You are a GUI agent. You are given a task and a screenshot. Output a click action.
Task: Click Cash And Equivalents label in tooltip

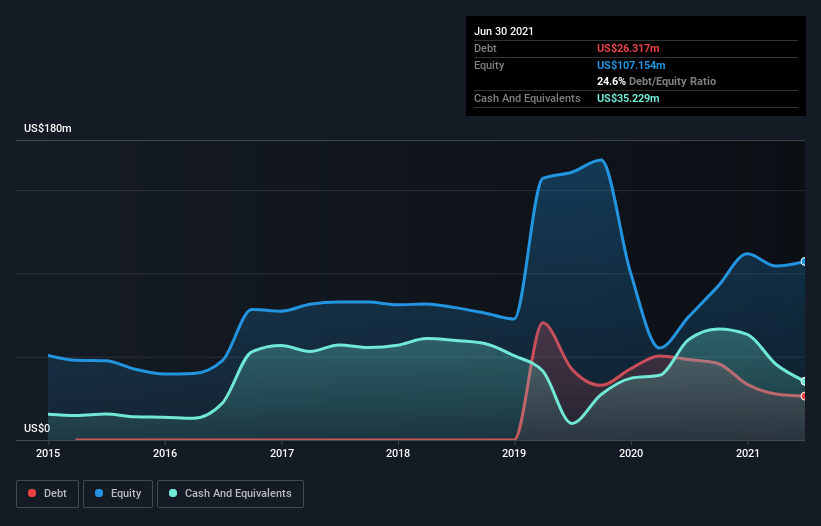coord(527,98)
